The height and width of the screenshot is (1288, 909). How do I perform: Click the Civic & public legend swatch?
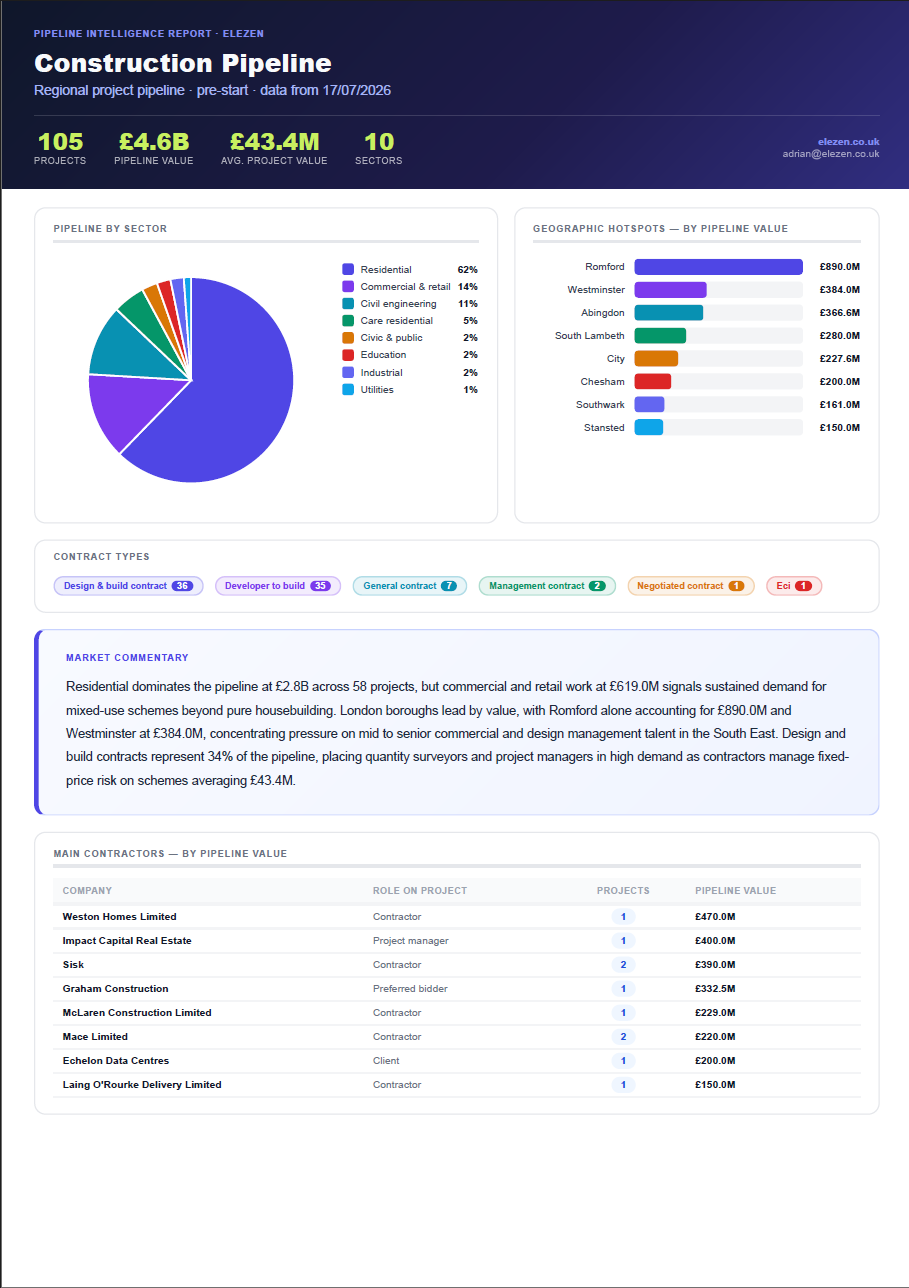348,338
